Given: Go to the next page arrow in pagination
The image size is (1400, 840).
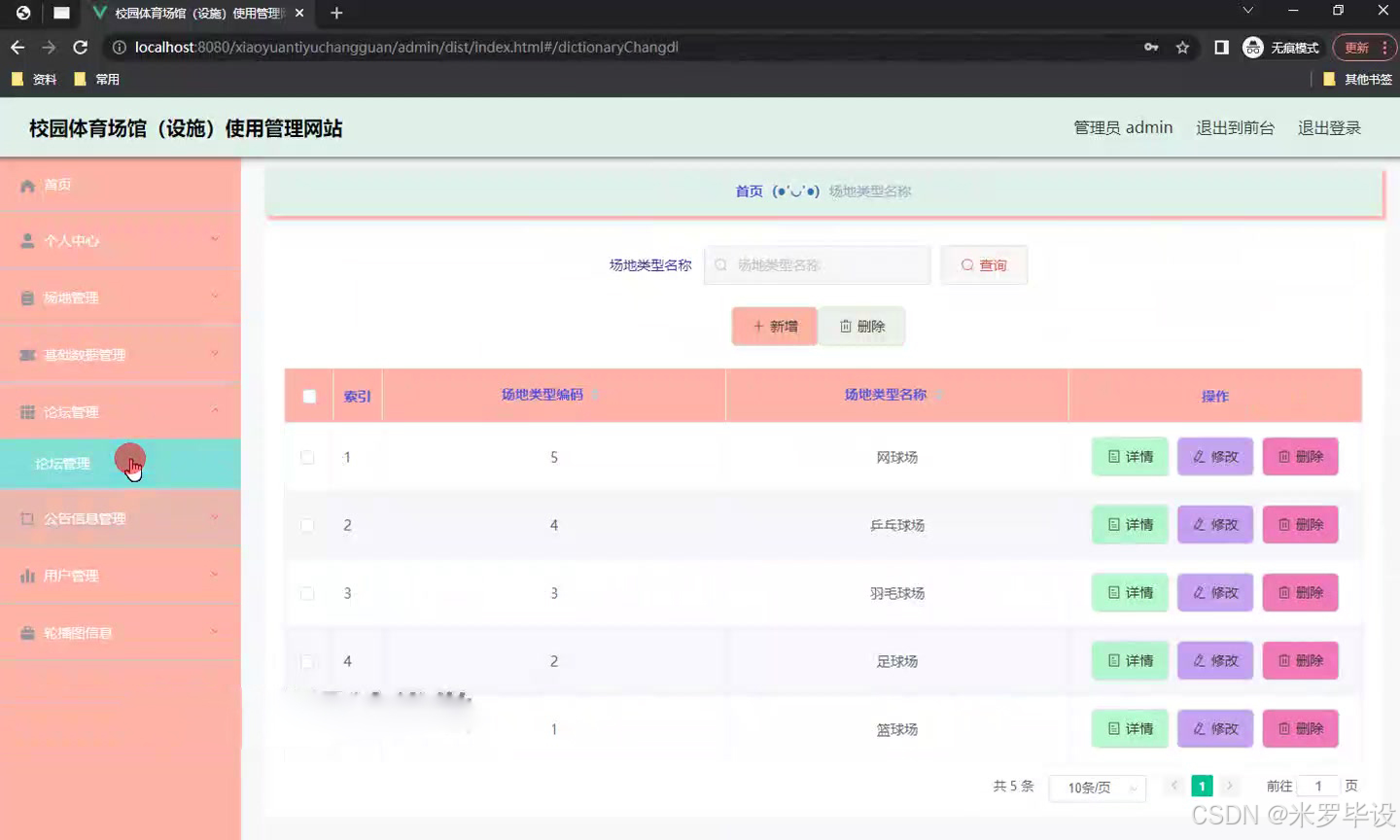Looking at the screenshot, I should pos(1230,786).
